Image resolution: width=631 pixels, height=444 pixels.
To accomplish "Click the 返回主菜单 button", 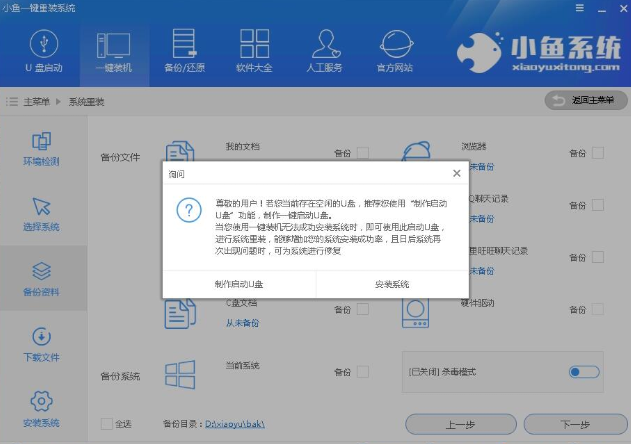I will 586,100.
